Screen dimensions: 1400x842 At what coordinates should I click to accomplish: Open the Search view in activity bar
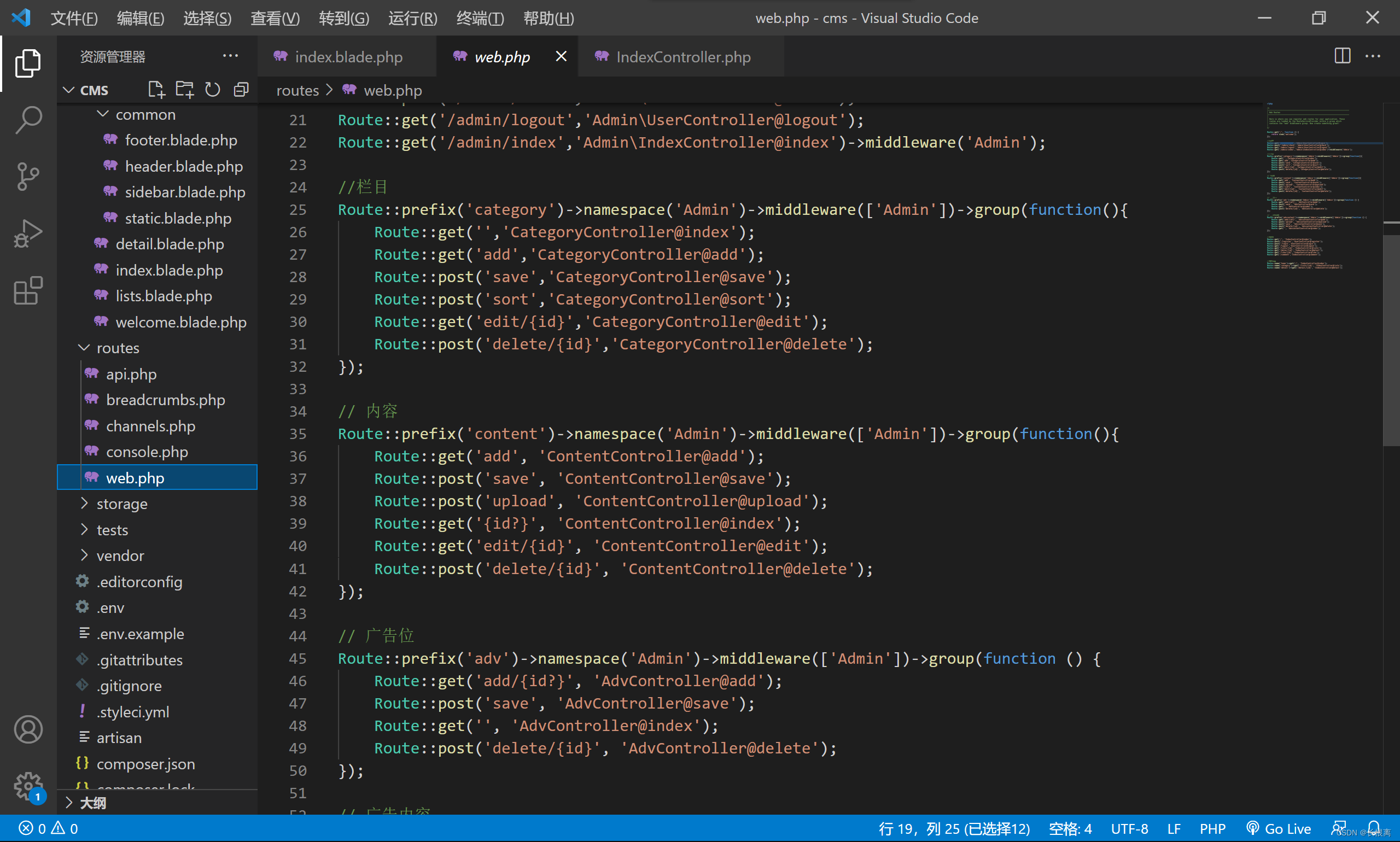click(x=28, y=120)
